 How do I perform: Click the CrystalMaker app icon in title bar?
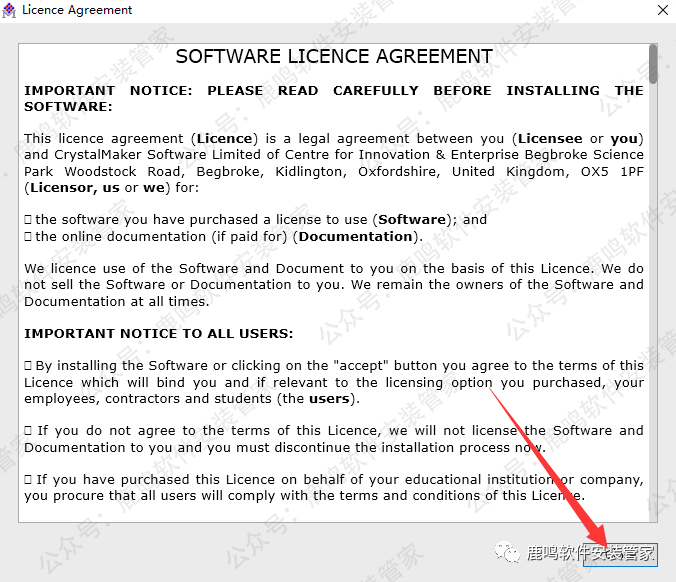tap(10, 10)
